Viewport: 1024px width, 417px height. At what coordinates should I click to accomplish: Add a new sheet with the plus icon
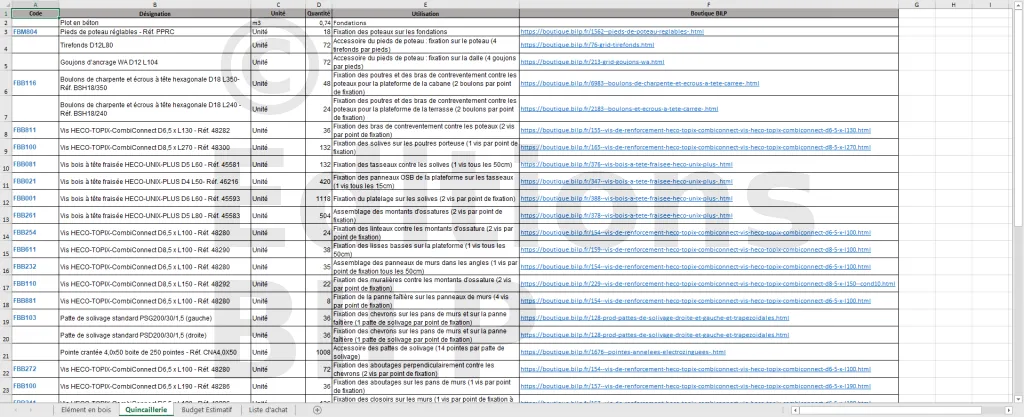317,409
